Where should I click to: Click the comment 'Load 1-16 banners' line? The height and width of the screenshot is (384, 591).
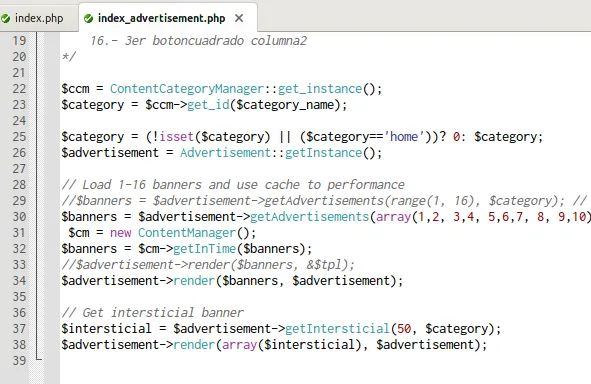pyautogui.click(x=233, y=185)
